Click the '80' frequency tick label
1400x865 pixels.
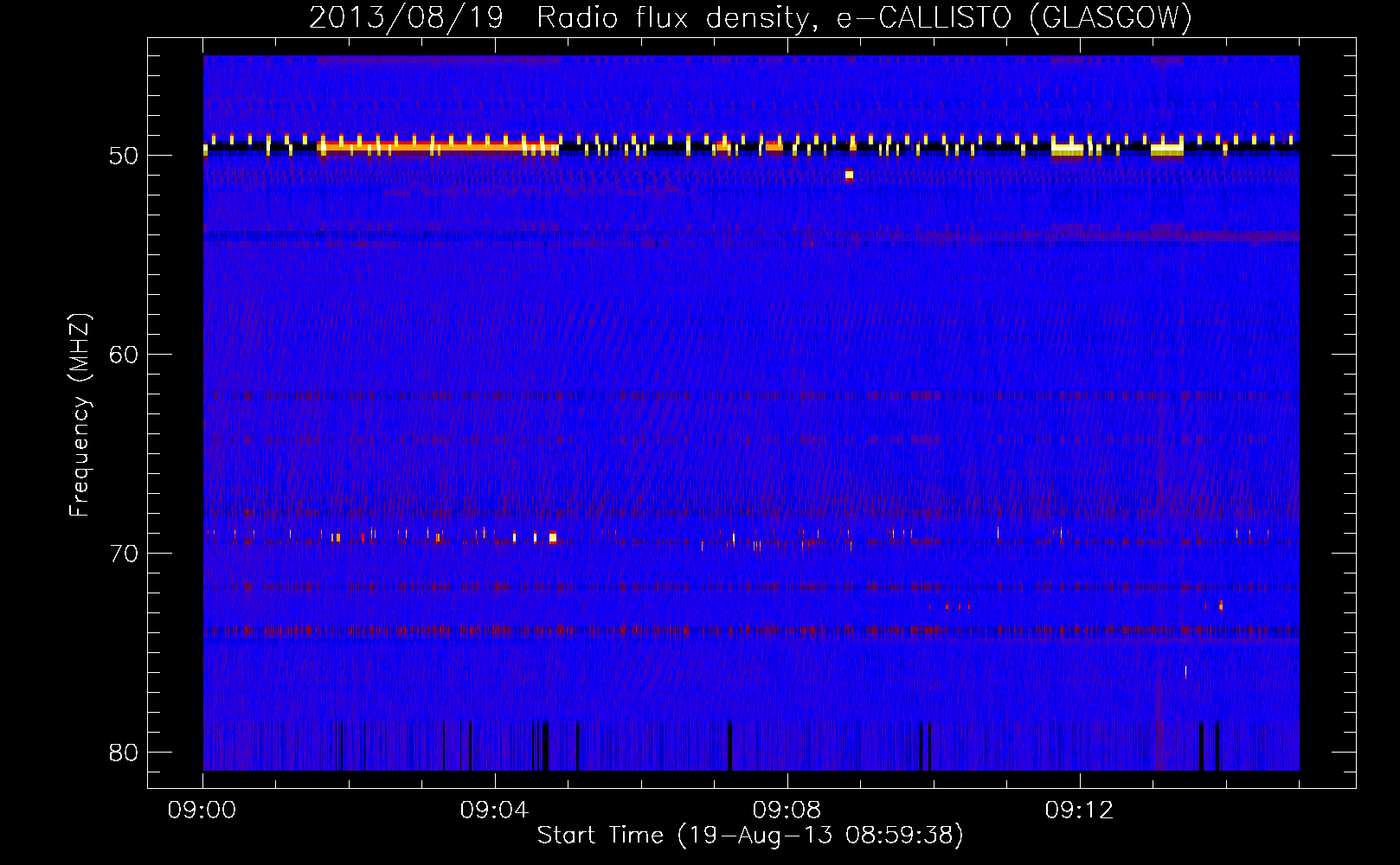point(124,753)
